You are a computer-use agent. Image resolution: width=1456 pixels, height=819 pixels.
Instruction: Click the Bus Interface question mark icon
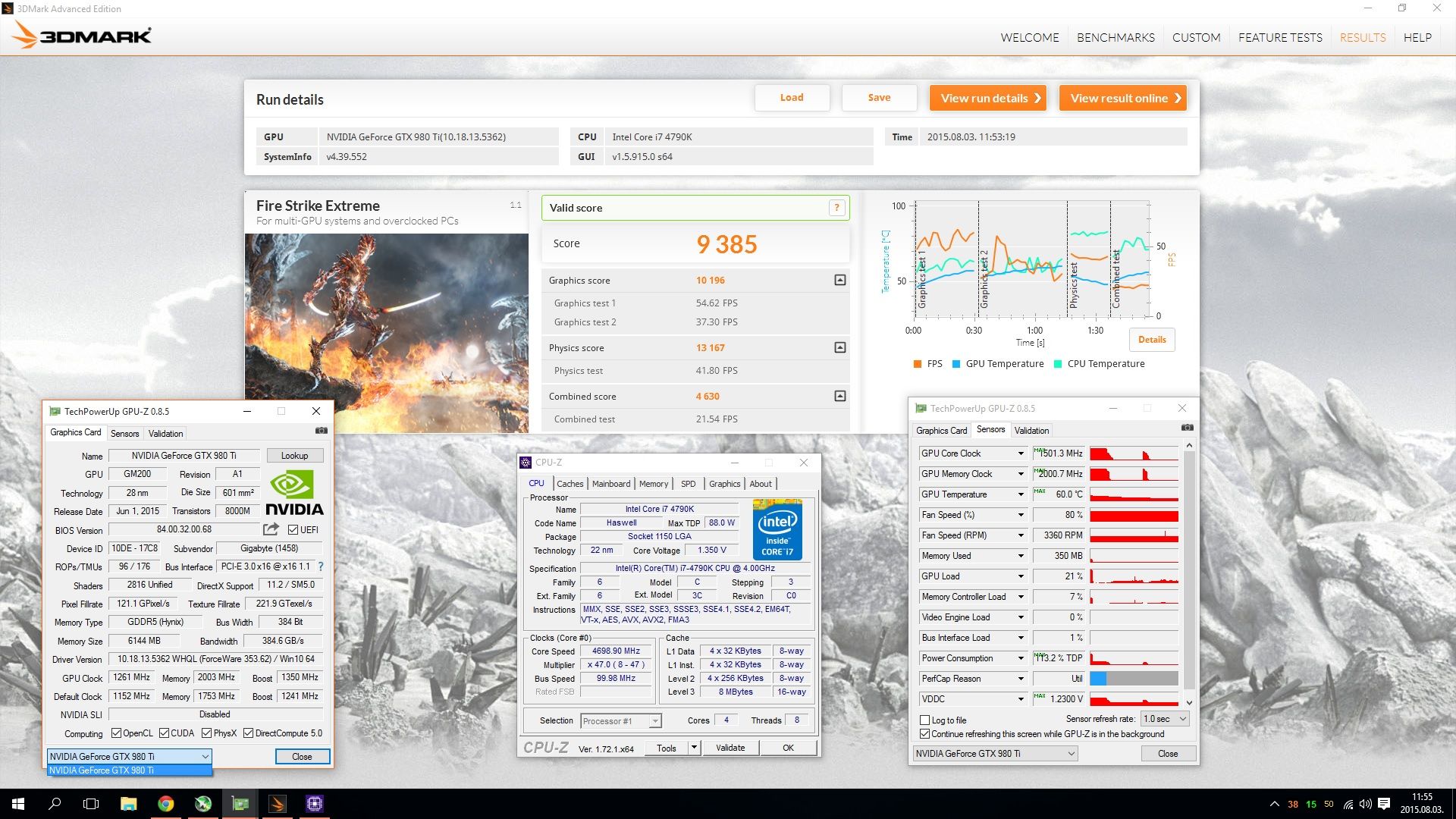[x=321, y=566]
